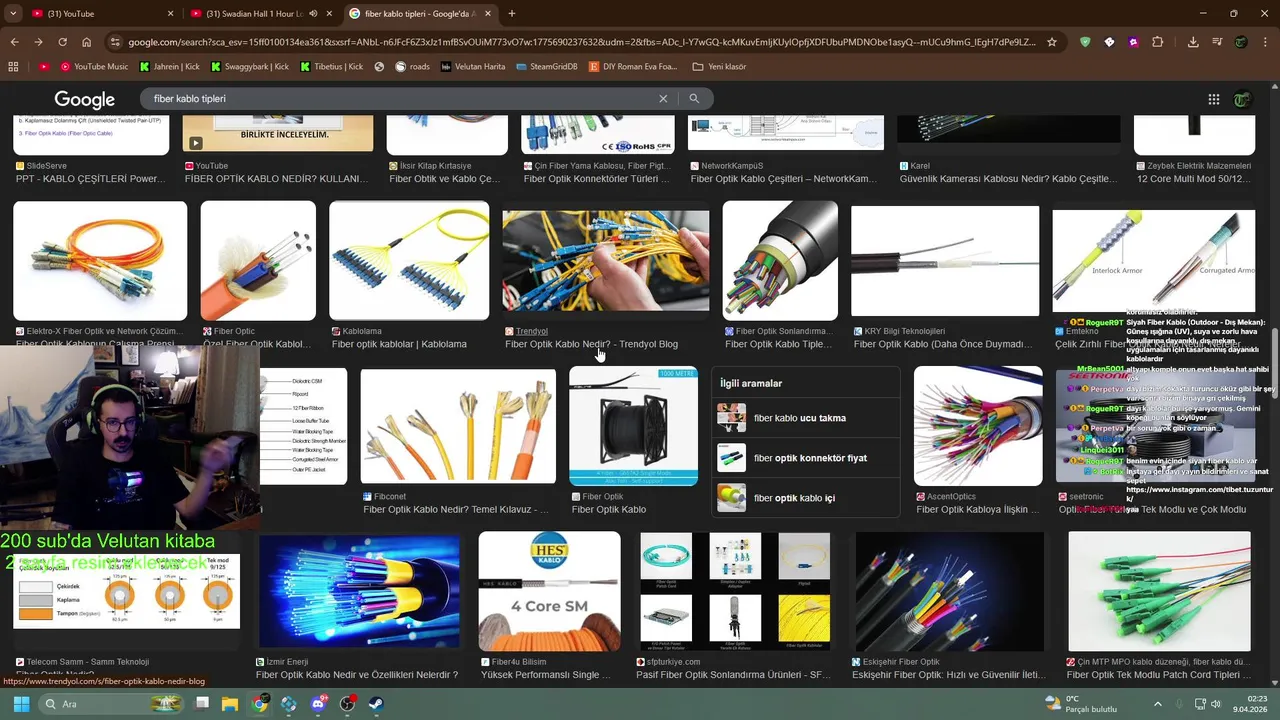Open the green MTP MPO connectors image
The image size is (1280, 720).
1159,591
